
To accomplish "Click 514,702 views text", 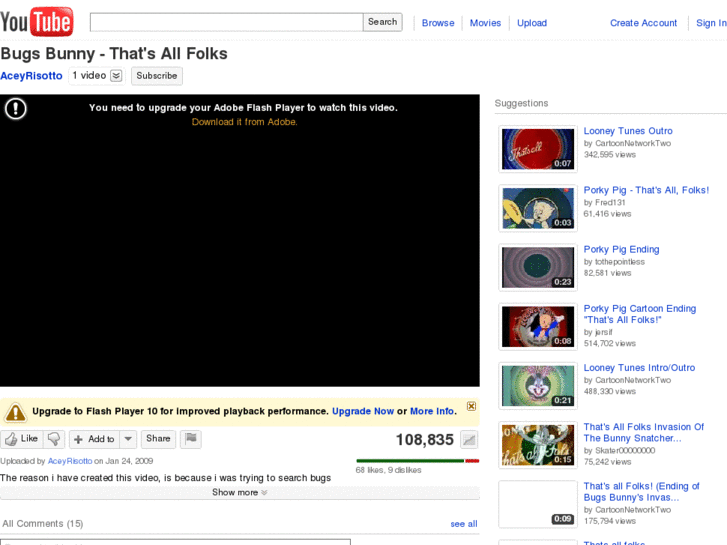I will point(609,343).
